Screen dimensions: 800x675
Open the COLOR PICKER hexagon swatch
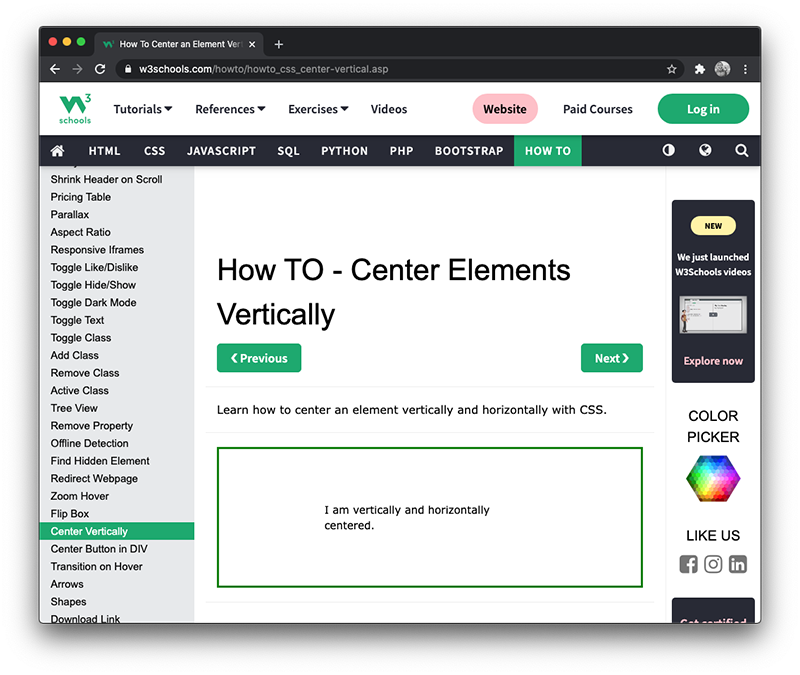pos(713,479)
